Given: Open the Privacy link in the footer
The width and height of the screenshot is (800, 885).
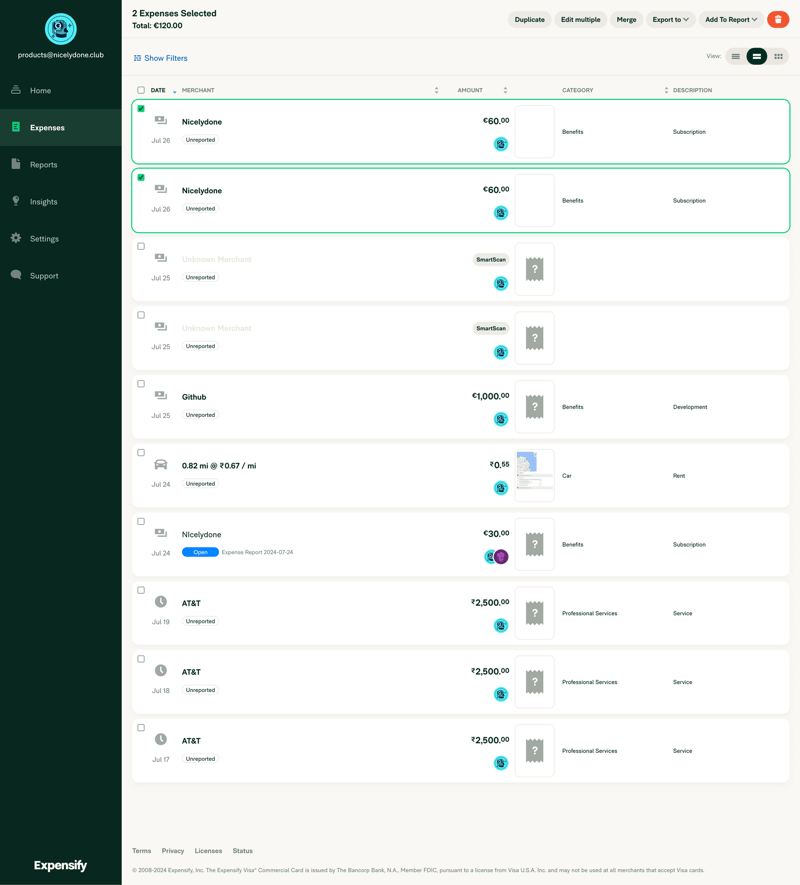Looking at the screenshot, I should 172,850.
